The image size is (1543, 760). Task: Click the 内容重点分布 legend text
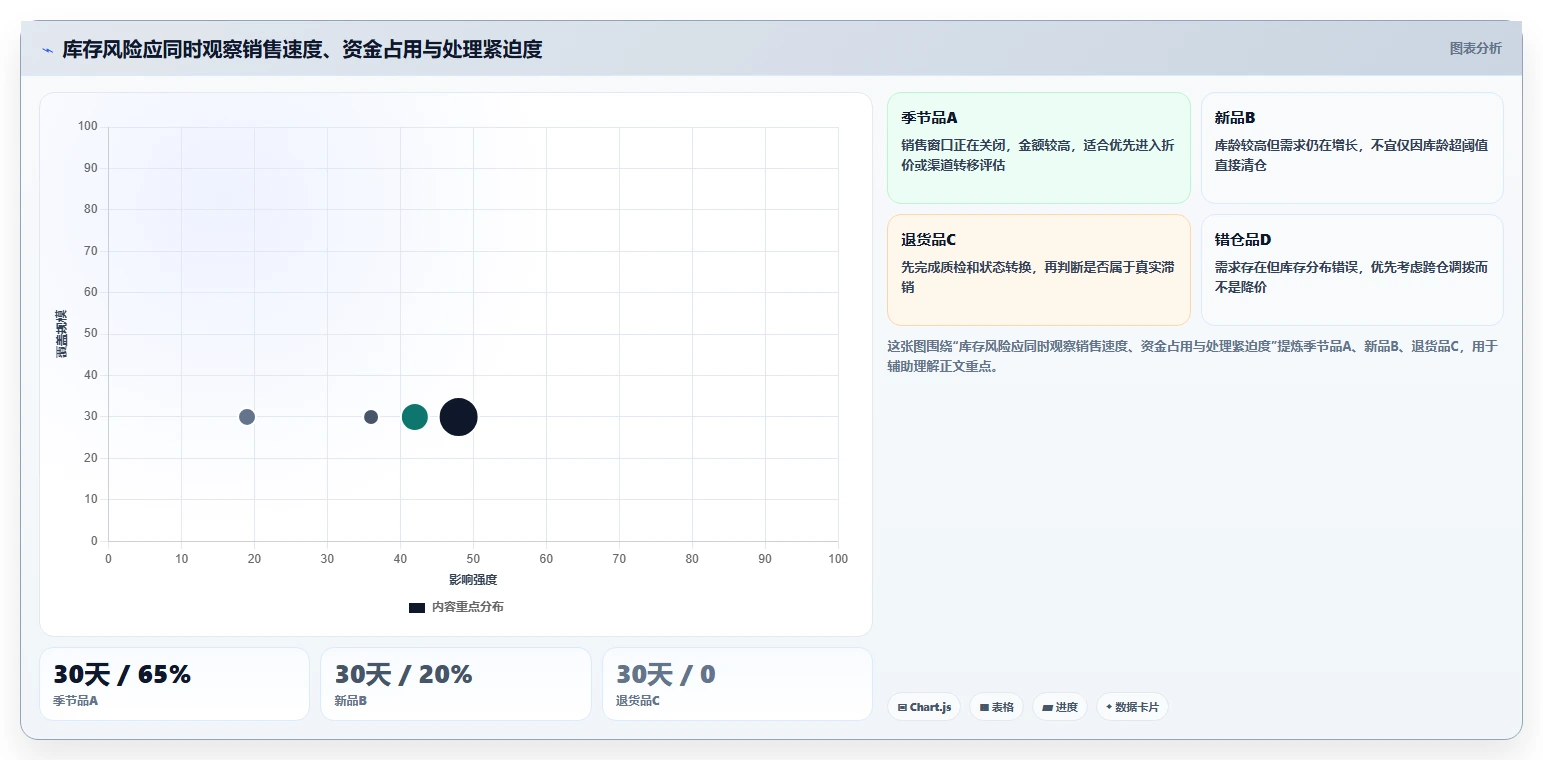468,608
